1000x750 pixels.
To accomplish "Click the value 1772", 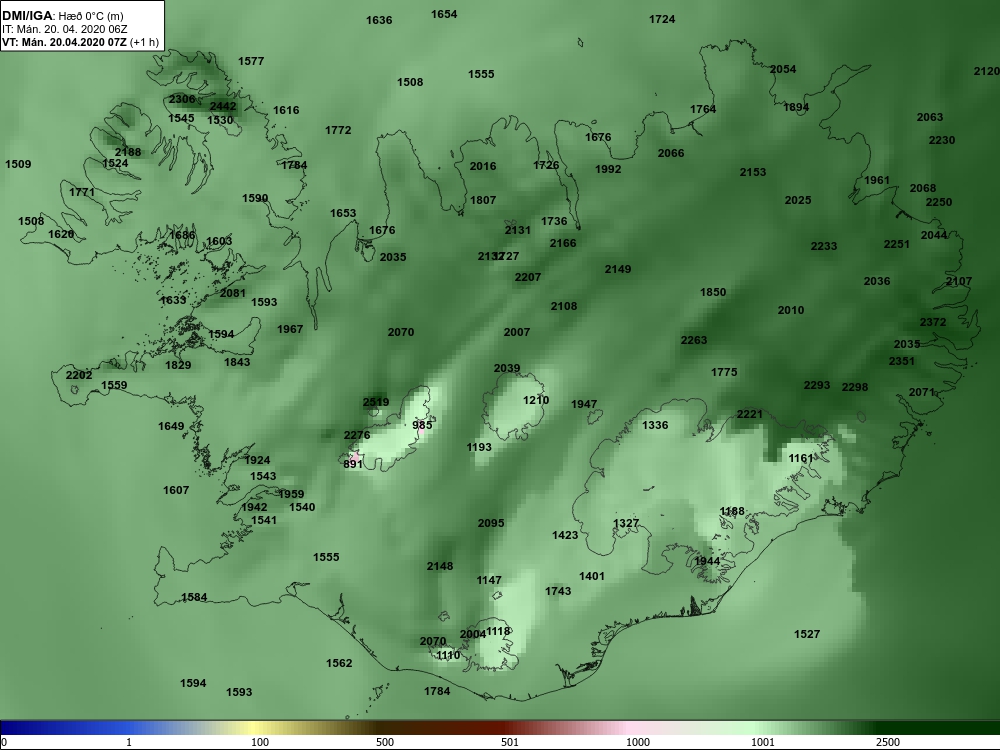I will coord(338,130).
